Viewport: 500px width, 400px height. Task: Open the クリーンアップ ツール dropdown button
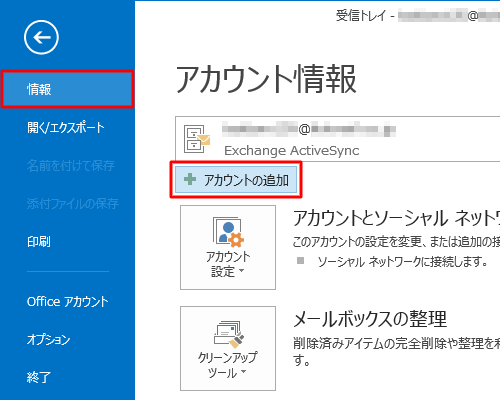click(228, 348)
